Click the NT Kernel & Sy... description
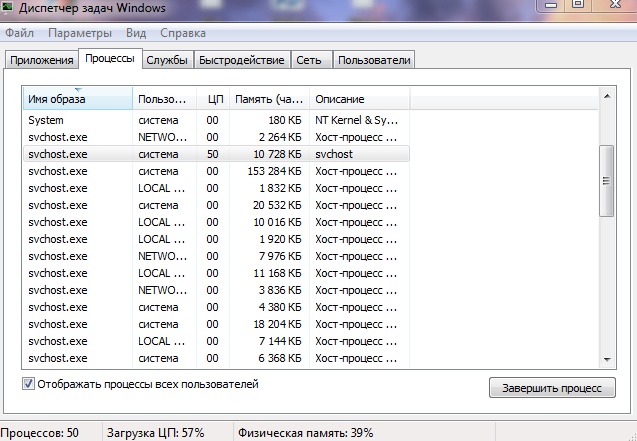637x441 pixels. pos(356,120)
